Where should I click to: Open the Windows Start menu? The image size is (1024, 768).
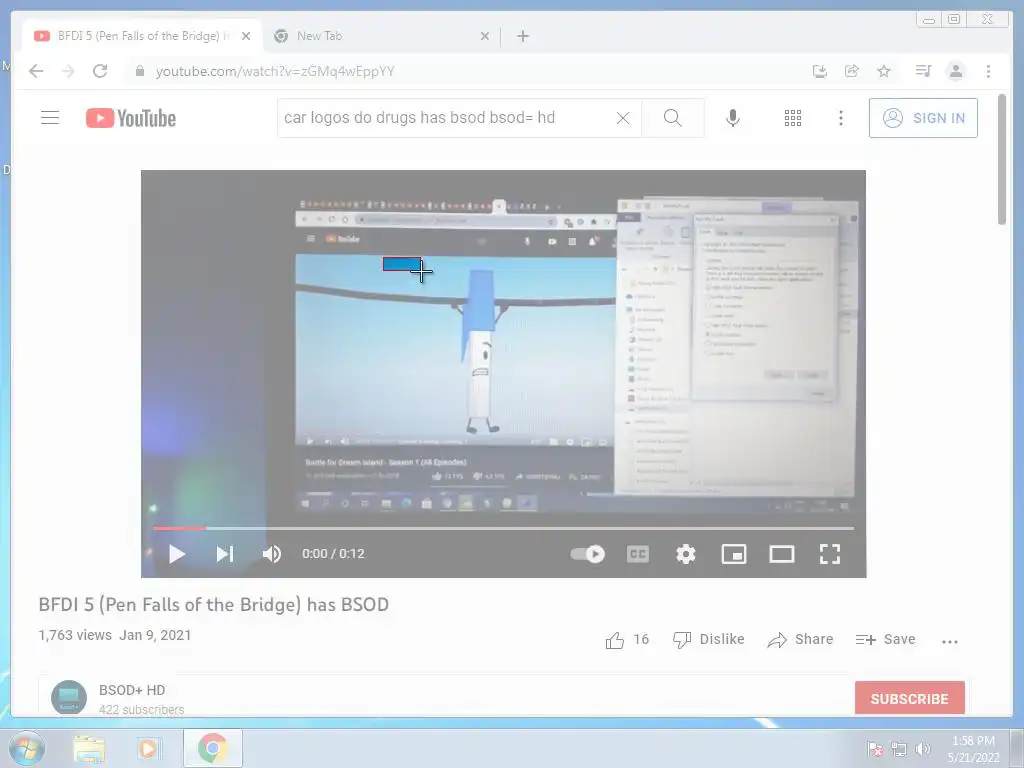[26, 748]
